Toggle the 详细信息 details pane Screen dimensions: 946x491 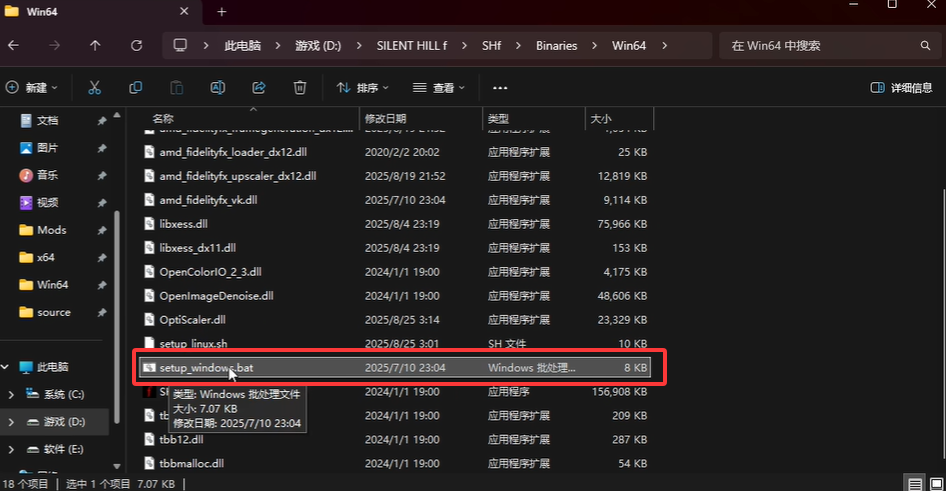(x=902, y=88)
